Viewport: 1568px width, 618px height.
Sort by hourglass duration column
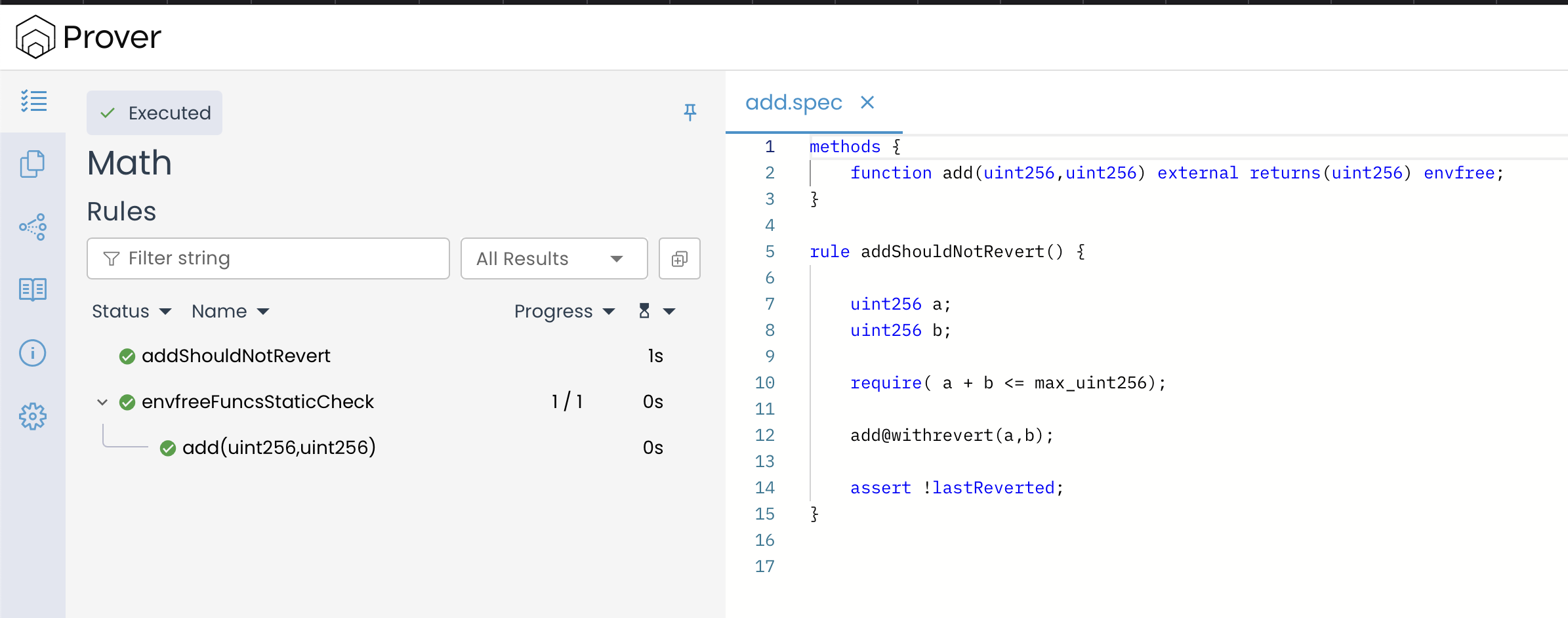[656, 311]
